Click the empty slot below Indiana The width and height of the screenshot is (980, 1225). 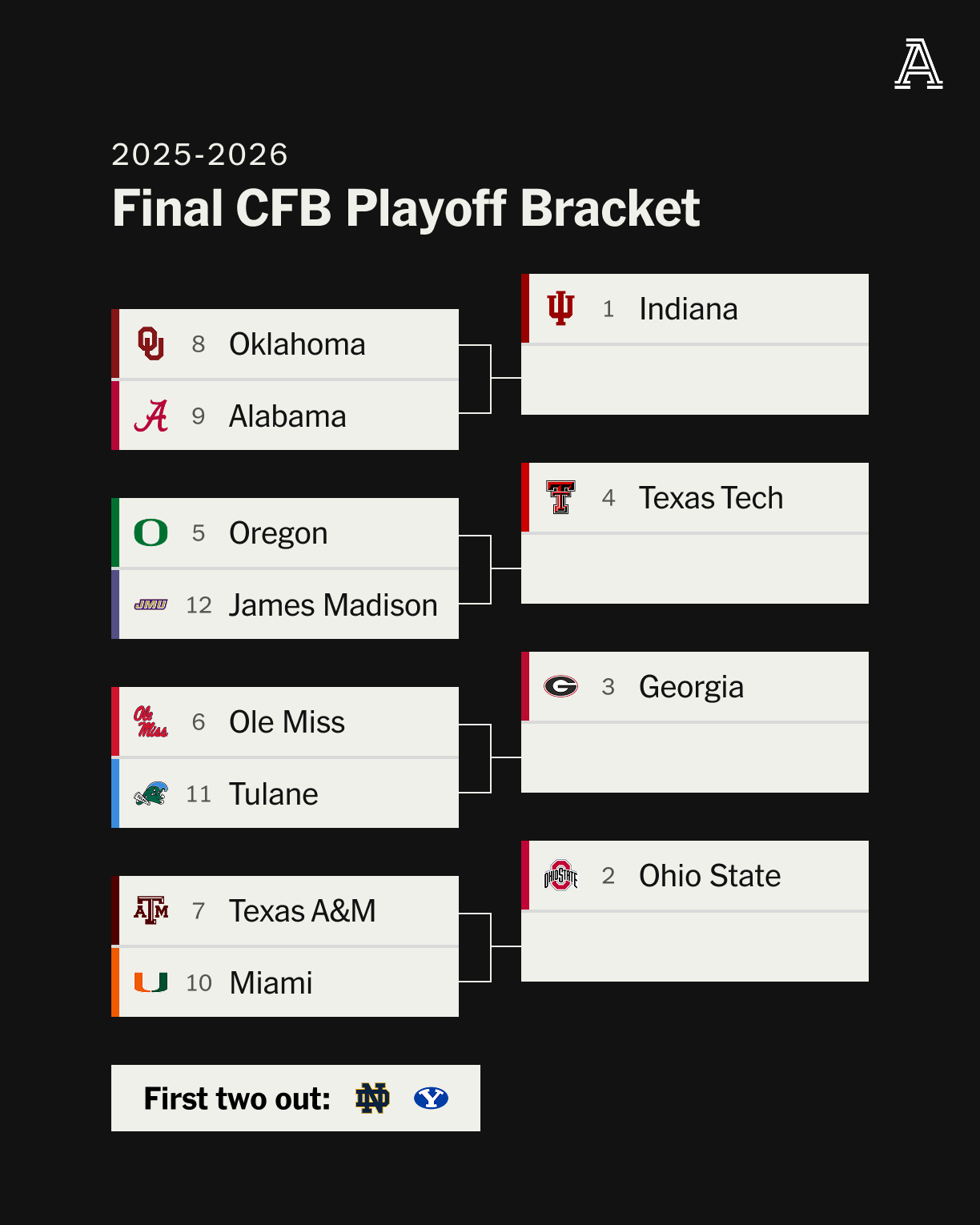695,380
